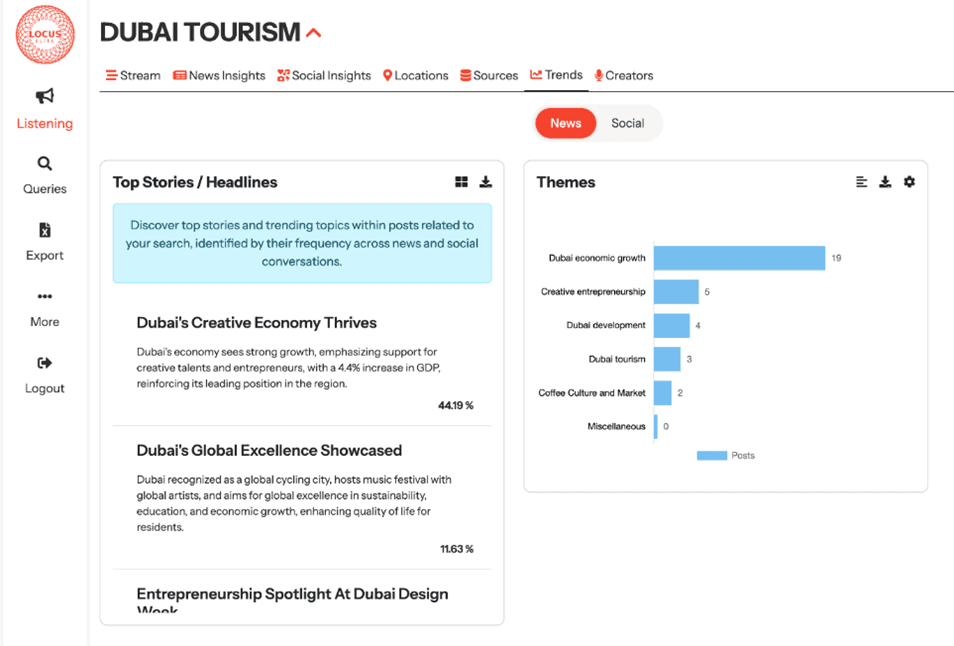This screenshot has width=954, height=646.
Task: Open the Locations tab
Action: 415,76
